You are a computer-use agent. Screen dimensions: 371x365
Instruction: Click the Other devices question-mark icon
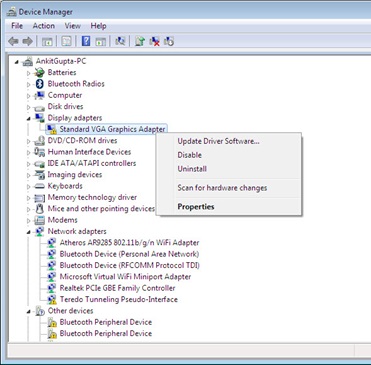click(x=40, y=311)
